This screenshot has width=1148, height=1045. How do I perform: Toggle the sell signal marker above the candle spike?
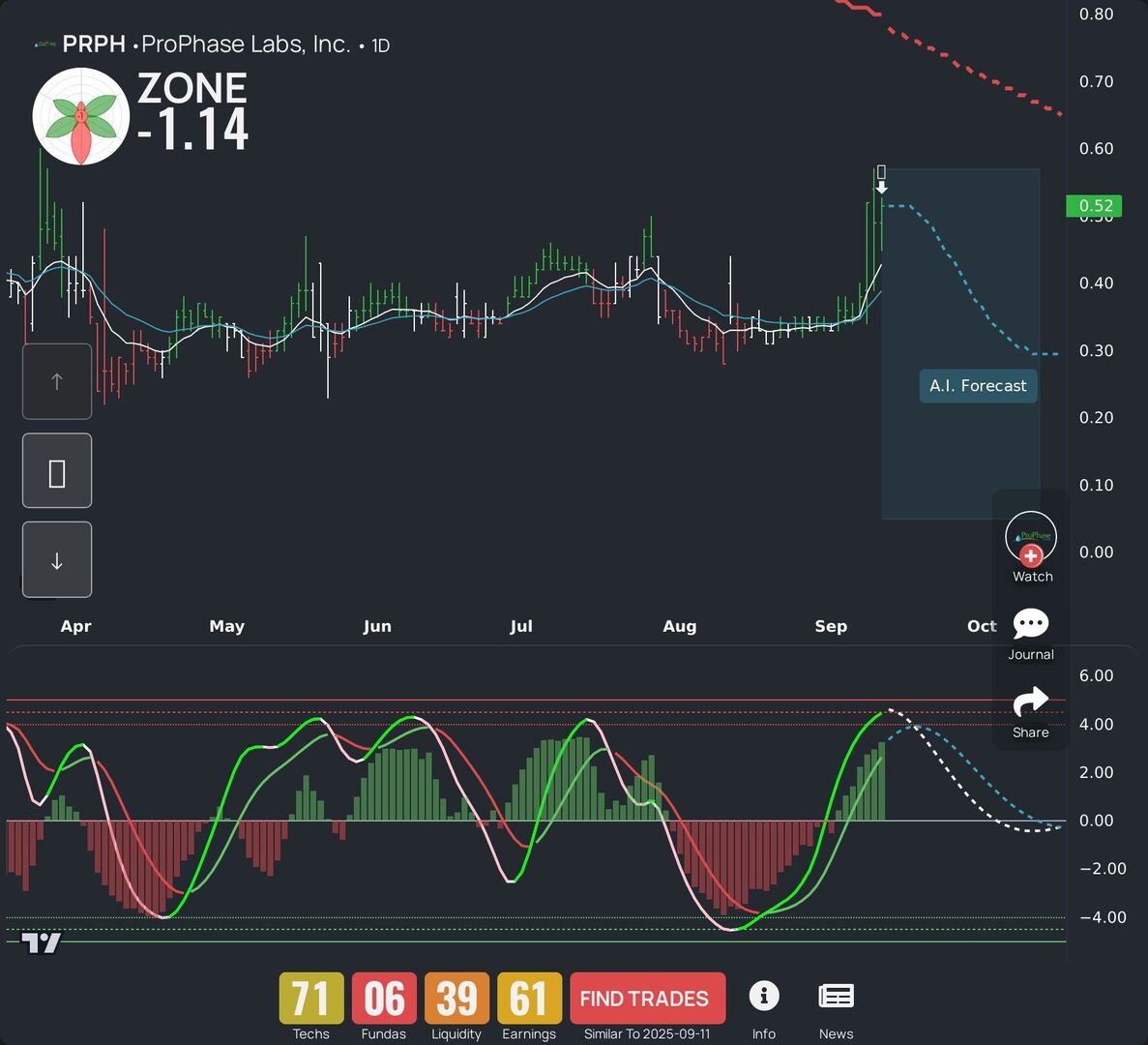tap(881, 177)
